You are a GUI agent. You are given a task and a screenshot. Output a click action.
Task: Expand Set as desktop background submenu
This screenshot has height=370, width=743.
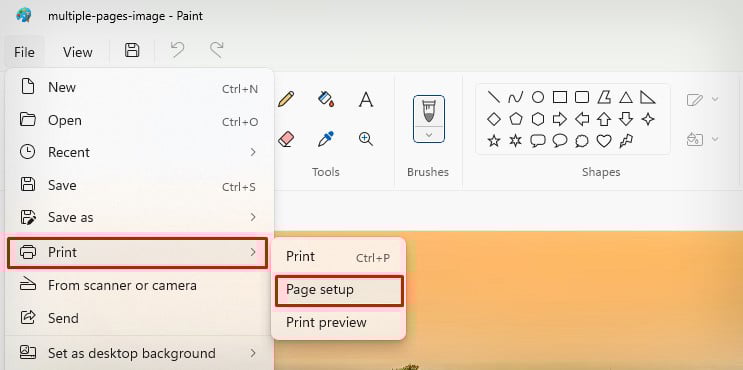[139, 353]
